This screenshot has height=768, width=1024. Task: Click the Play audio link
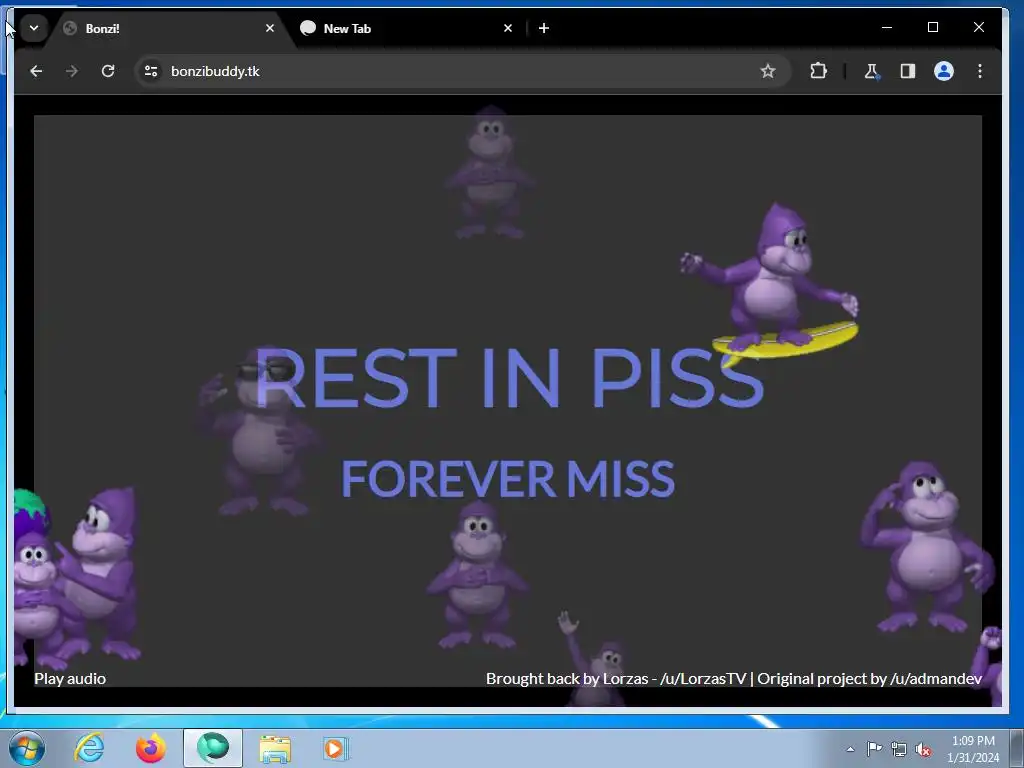point(70,679)
